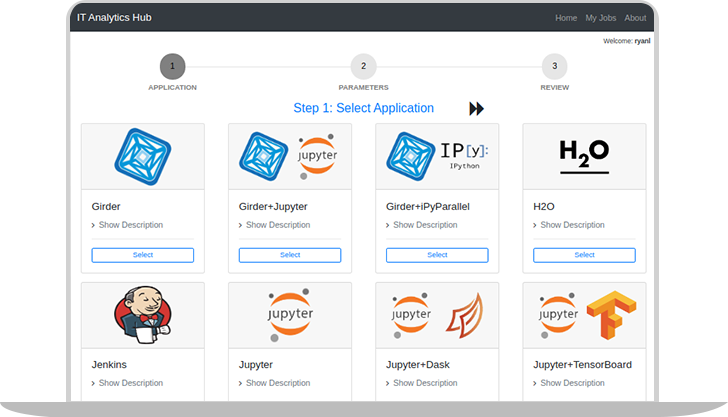Click the Jupyter+Dask card title

click(x=418, y=365)
